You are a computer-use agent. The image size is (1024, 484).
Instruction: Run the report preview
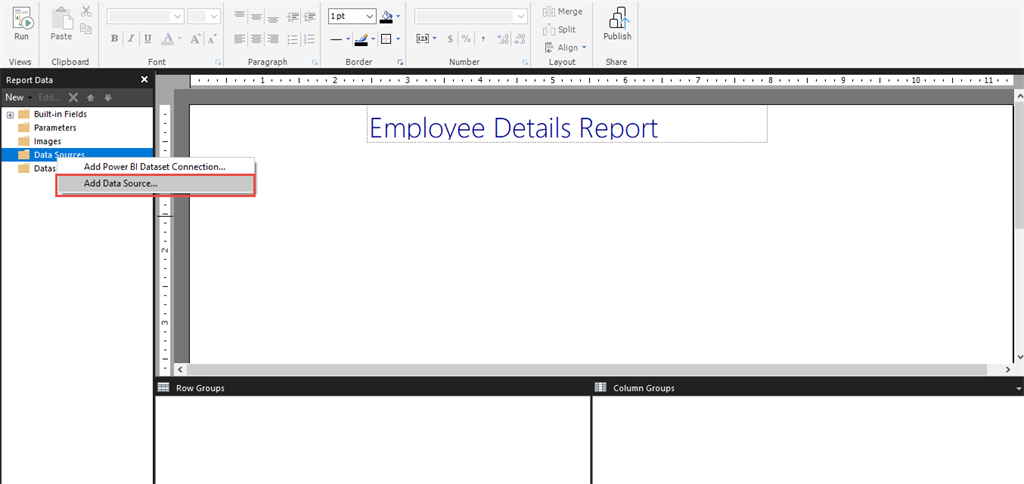click(x=22, y=25)
